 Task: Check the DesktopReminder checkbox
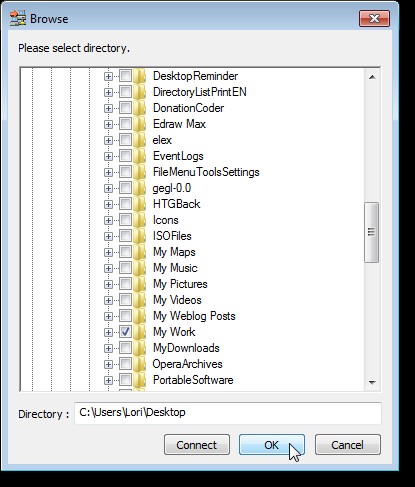(125, 76)
